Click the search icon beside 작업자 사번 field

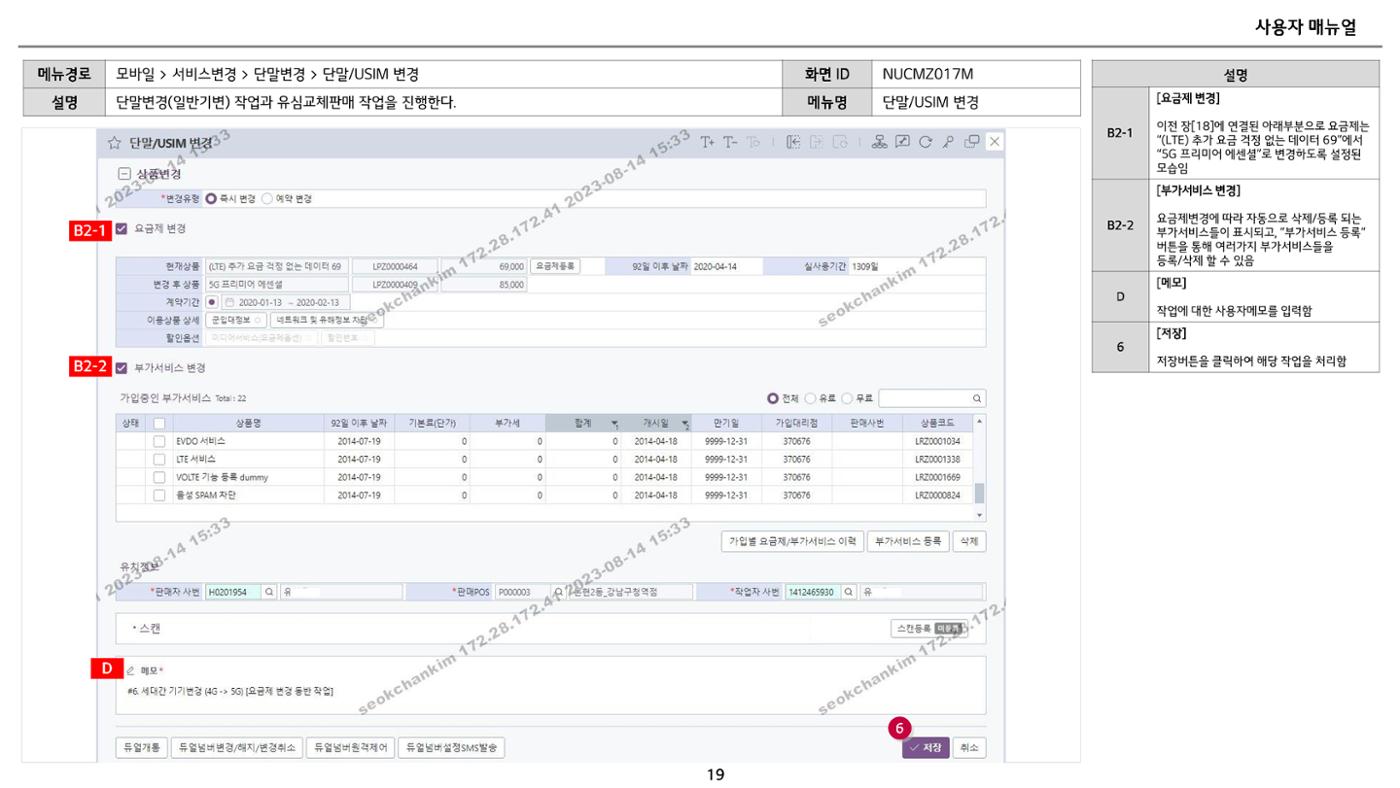click(849, 591)
